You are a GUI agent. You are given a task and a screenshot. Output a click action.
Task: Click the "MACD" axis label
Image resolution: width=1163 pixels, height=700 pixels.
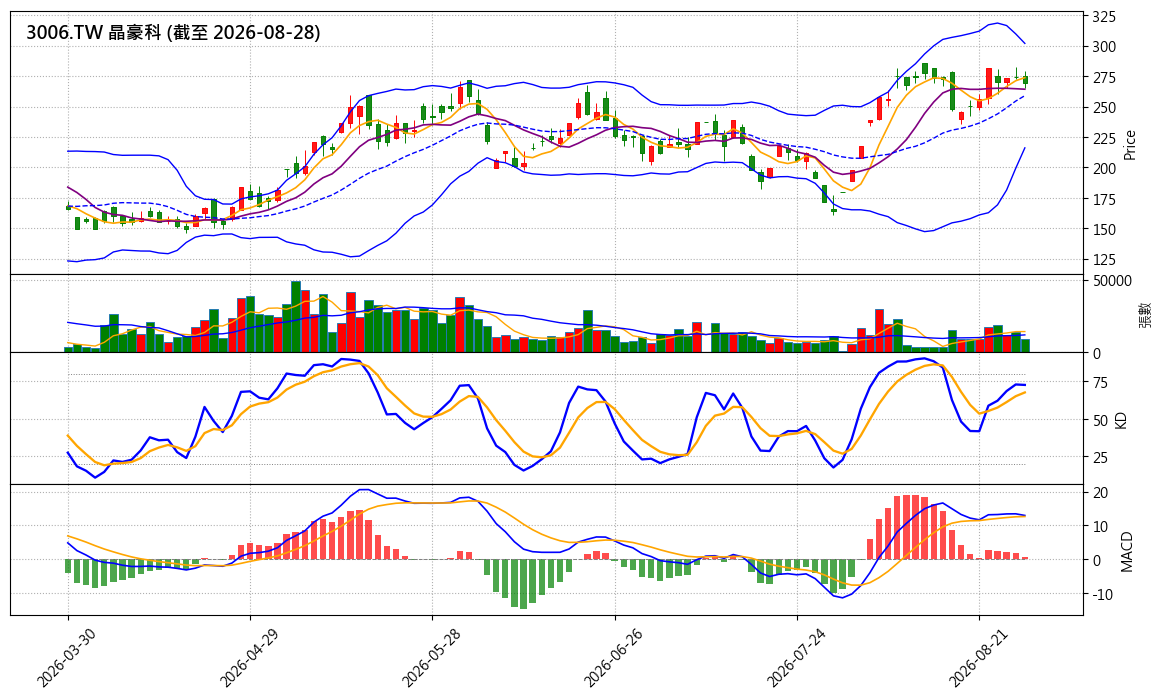(1127, 552)
